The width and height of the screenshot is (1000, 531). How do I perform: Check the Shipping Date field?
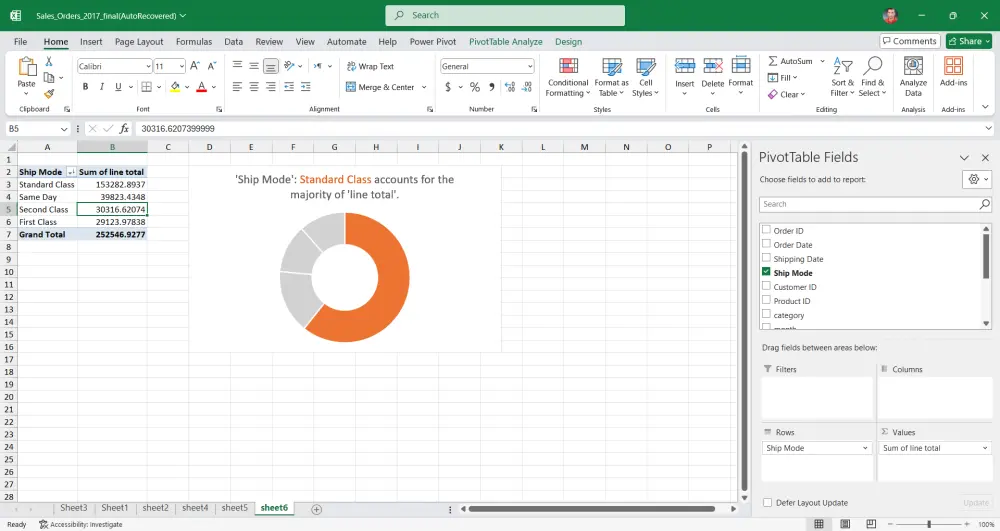coord(766,258)
